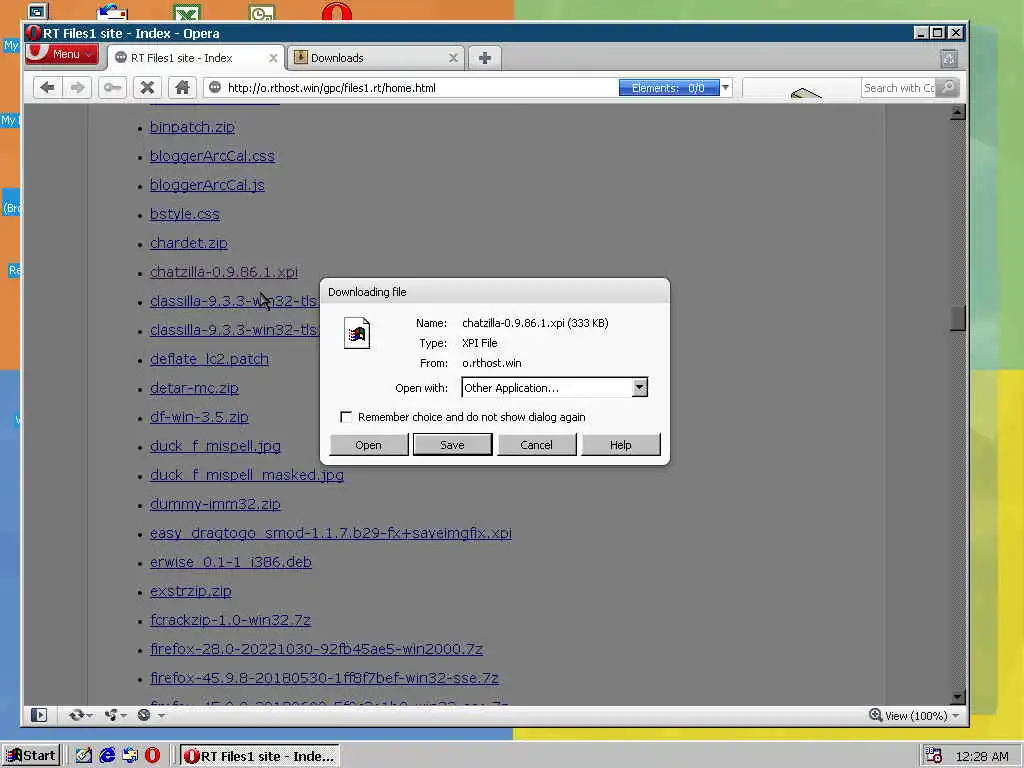Expand the Opera Turbo status dropdown arrow
This screenshot has width=1024, height=768.
click(x=161, y=716)
